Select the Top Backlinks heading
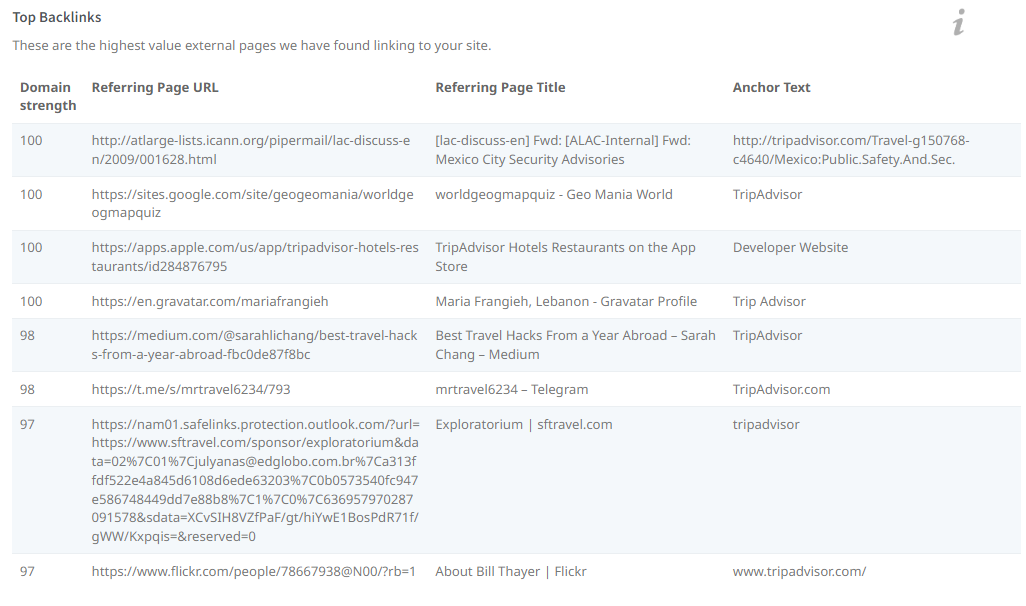The image size is (1026, 606). tap(57, 18)
